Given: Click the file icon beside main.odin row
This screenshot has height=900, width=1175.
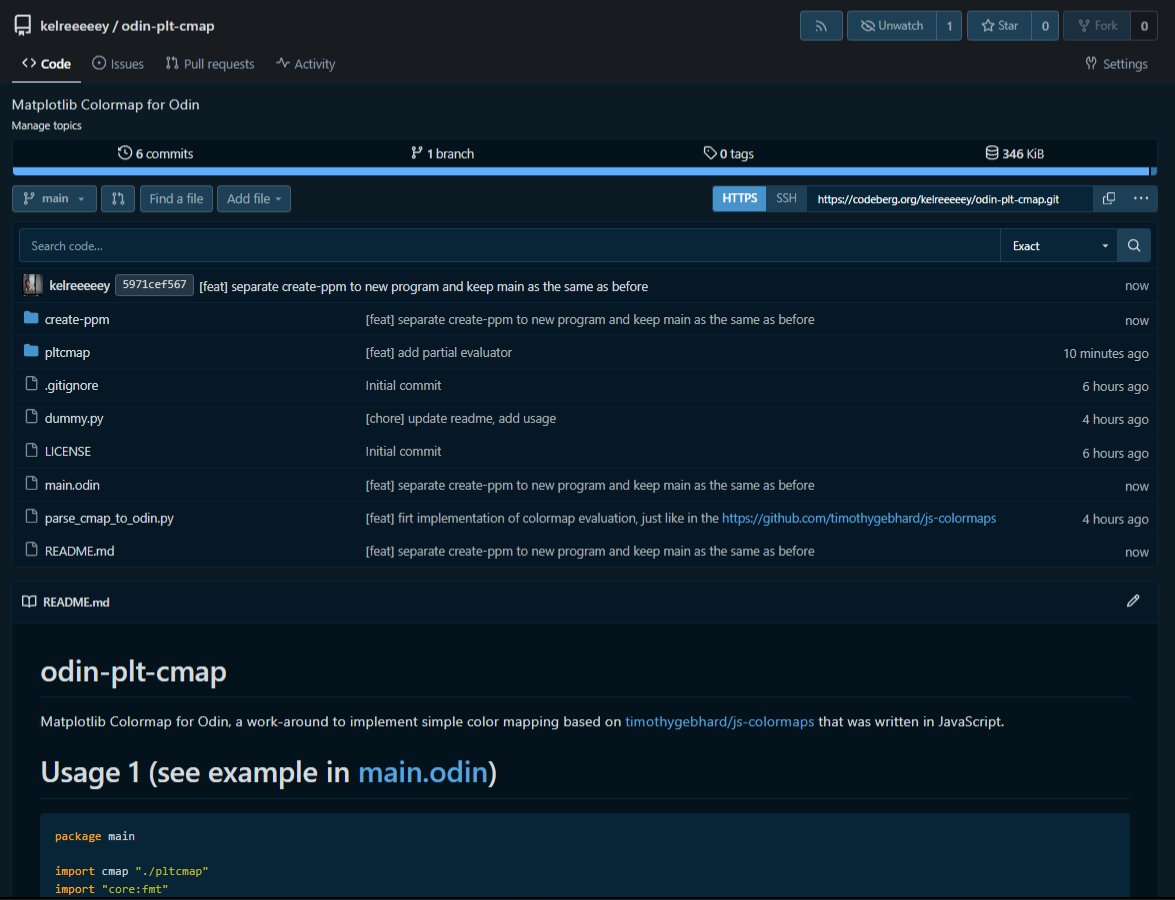Looking at the screenshot, I should (31, 483).
